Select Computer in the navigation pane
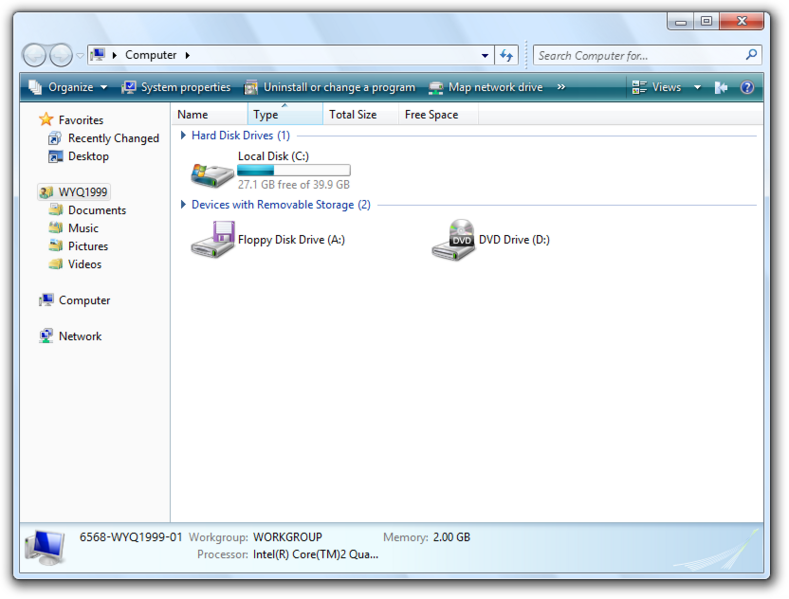 74,300
